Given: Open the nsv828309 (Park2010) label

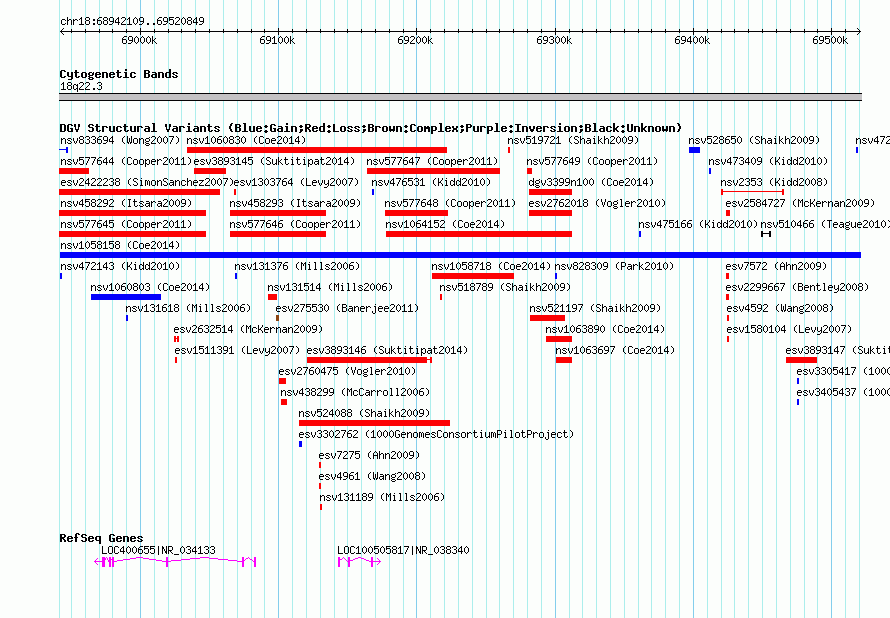Looking at the screenshot, I should [614, 266].
